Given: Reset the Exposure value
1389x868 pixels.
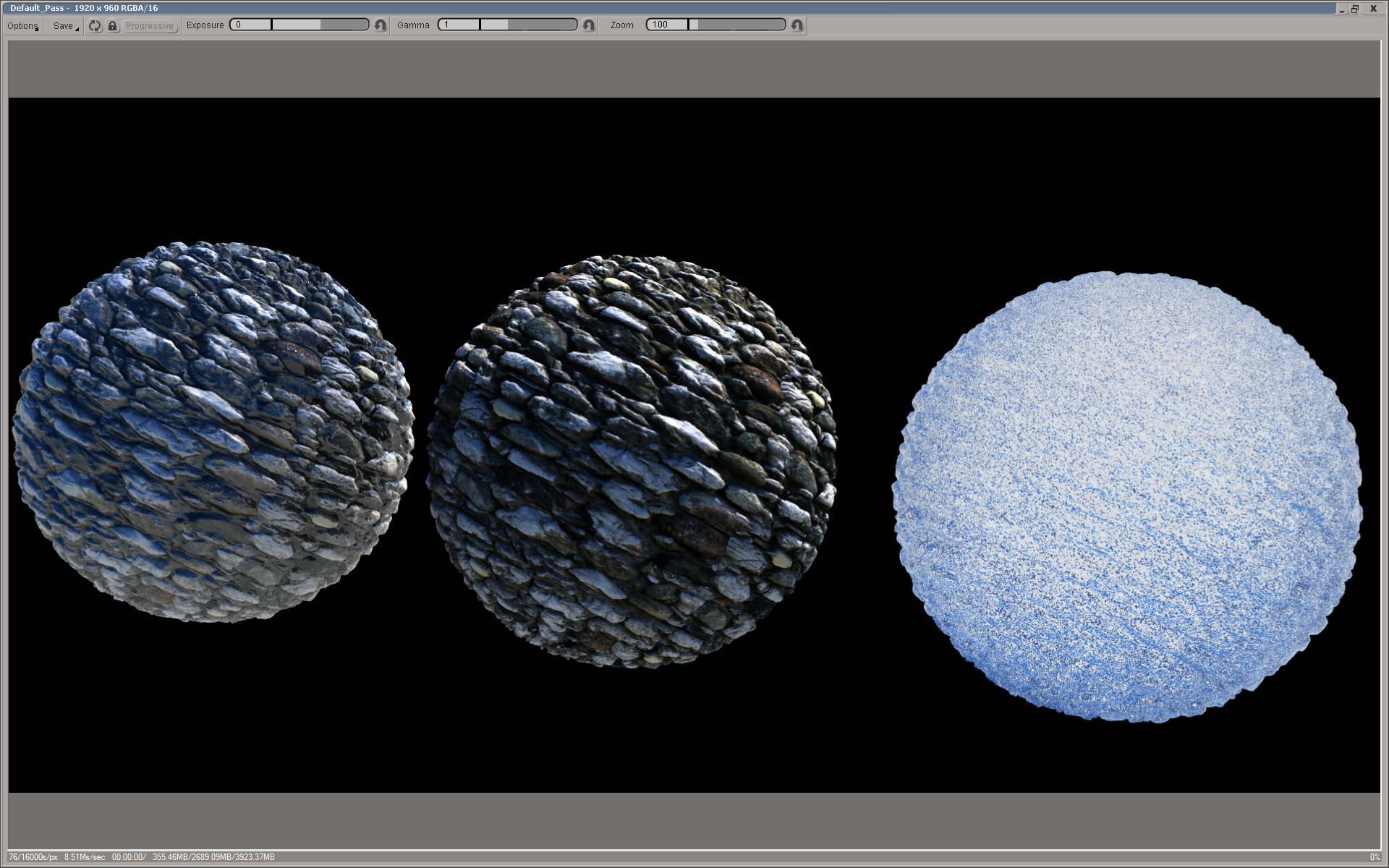Looking at the screenshot, I should pyautogui.click(x=381, y=25).
